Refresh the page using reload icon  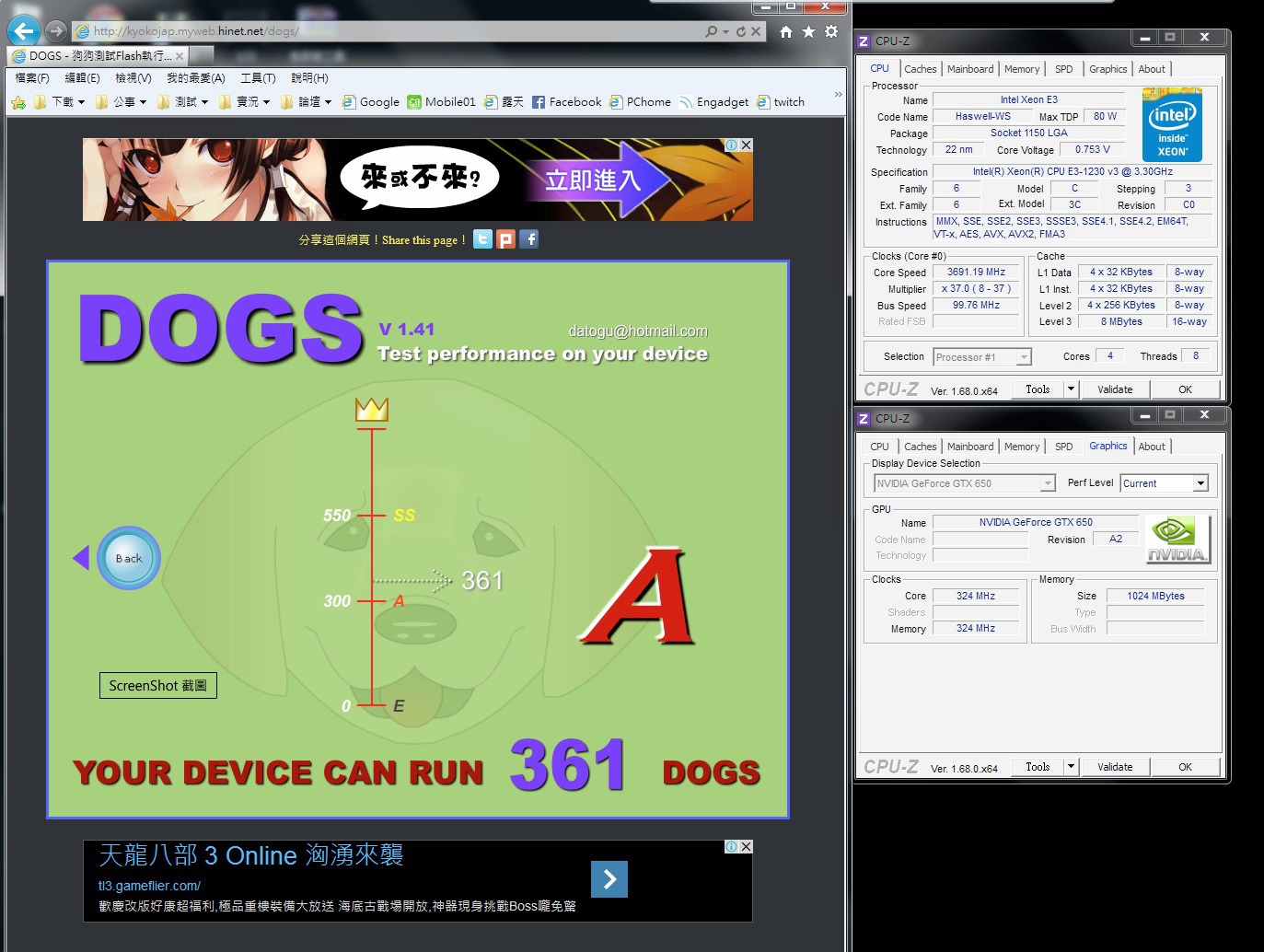[740, 31]
